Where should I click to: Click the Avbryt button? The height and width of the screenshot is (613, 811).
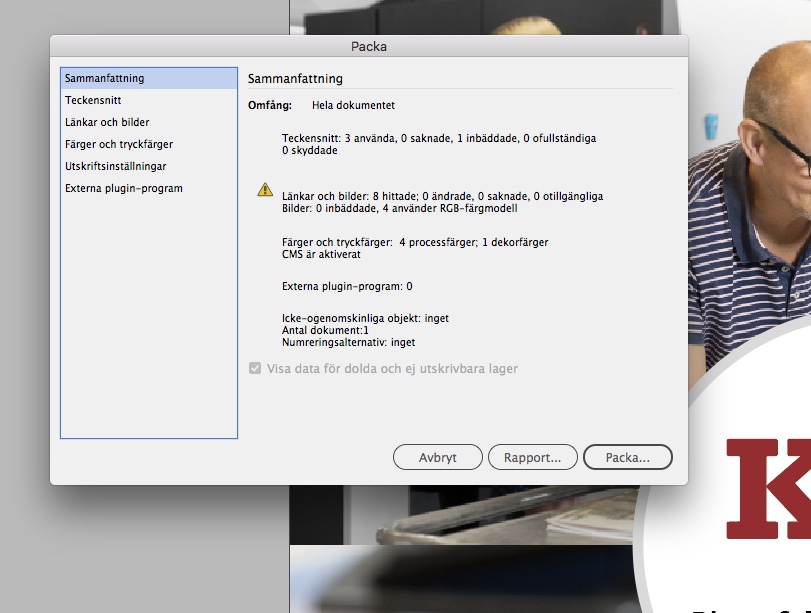click(438, 457)
